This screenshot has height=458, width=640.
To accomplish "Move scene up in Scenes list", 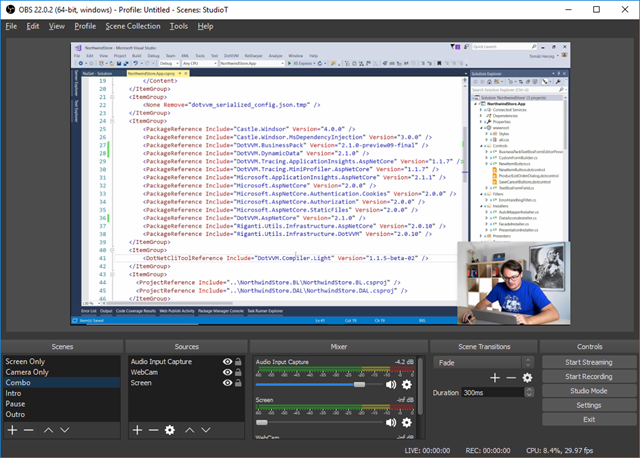I will click(x=48, y=430).
